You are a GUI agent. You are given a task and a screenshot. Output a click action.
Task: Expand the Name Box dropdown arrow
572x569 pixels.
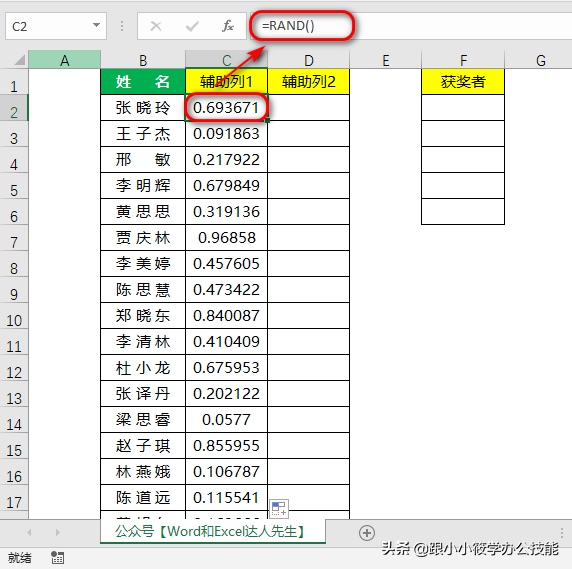pyautogui.click(x=96, y=25)
